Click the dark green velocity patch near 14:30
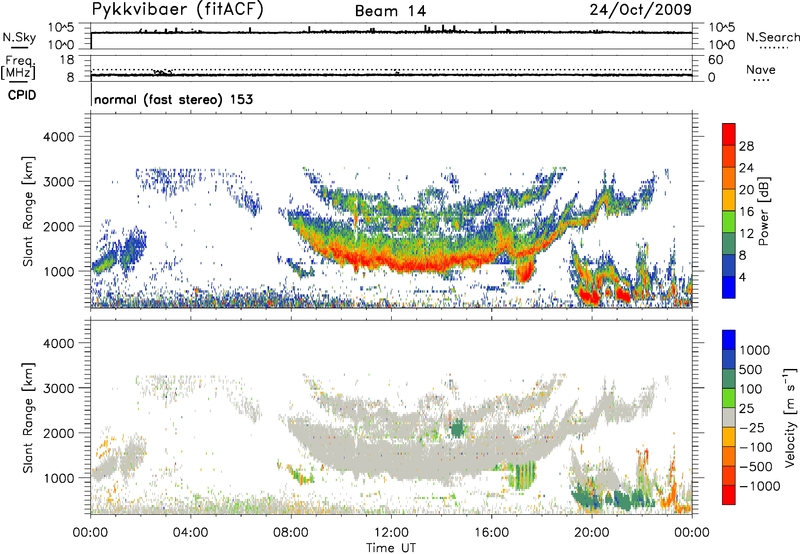This screenshot has width=800, height=554. 458,427
